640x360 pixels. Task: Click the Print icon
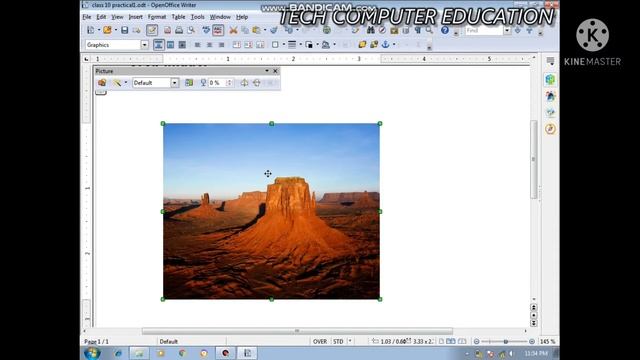(179, 30)
